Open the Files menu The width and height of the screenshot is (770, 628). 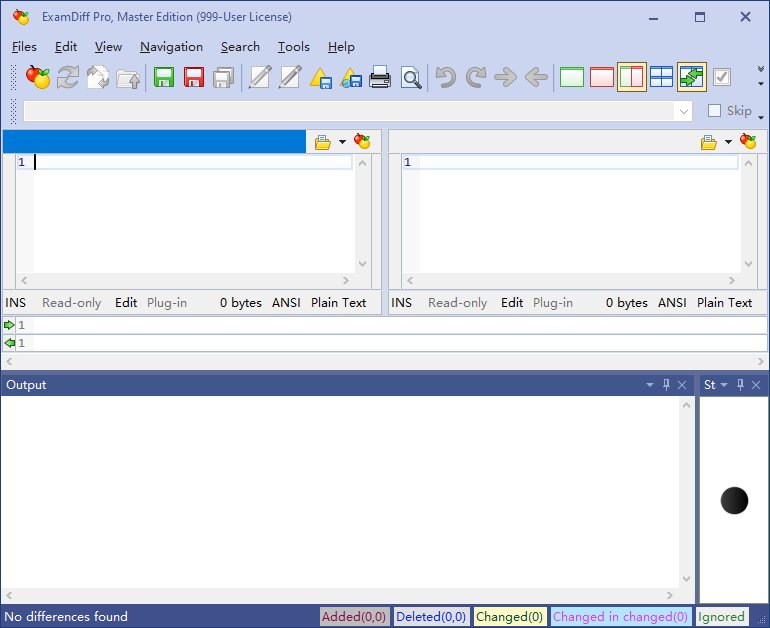pos(24,47)
